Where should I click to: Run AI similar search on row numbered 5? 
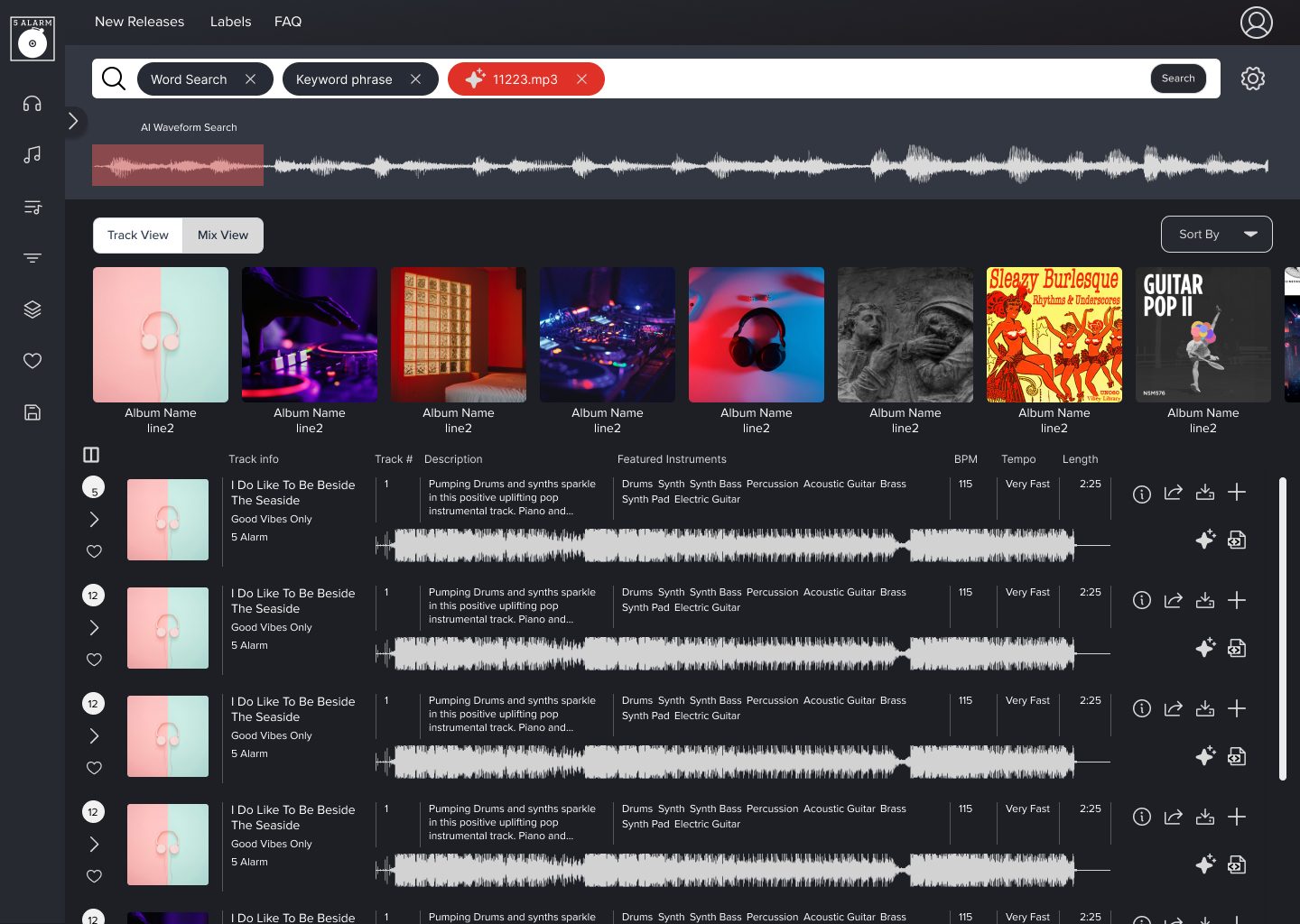1205,540
